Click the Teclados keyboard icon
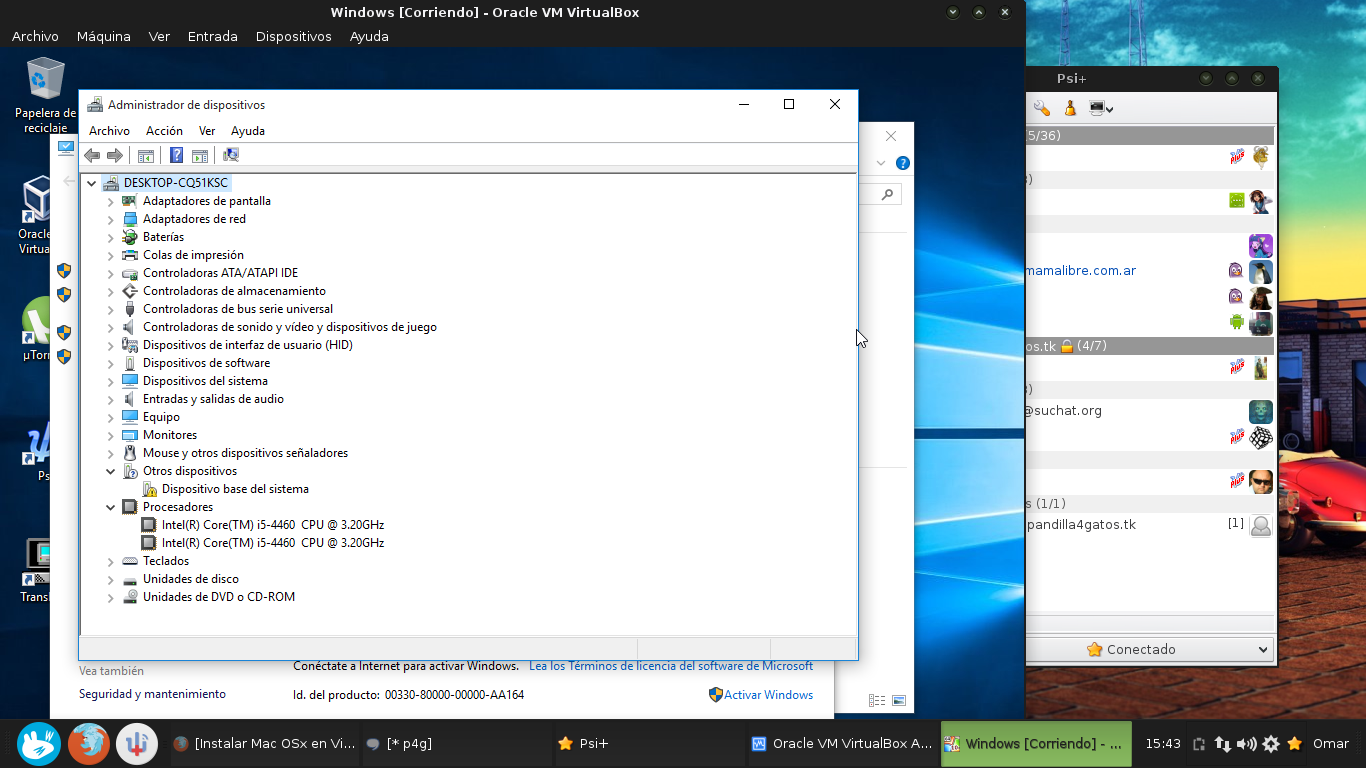Viewport: 1366px width, 768px height. pos(130,561)
